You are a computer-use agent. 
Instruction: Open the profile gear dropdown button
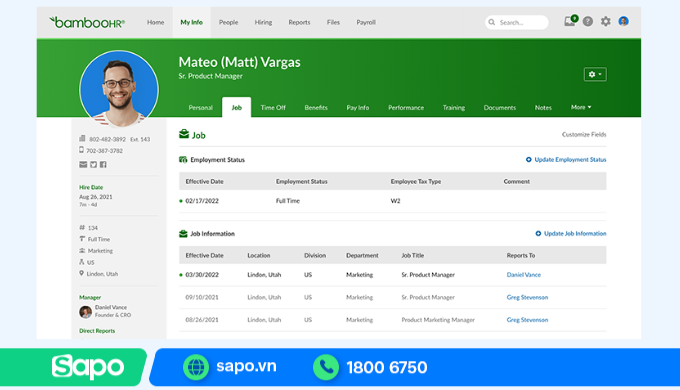click(595, 74)
